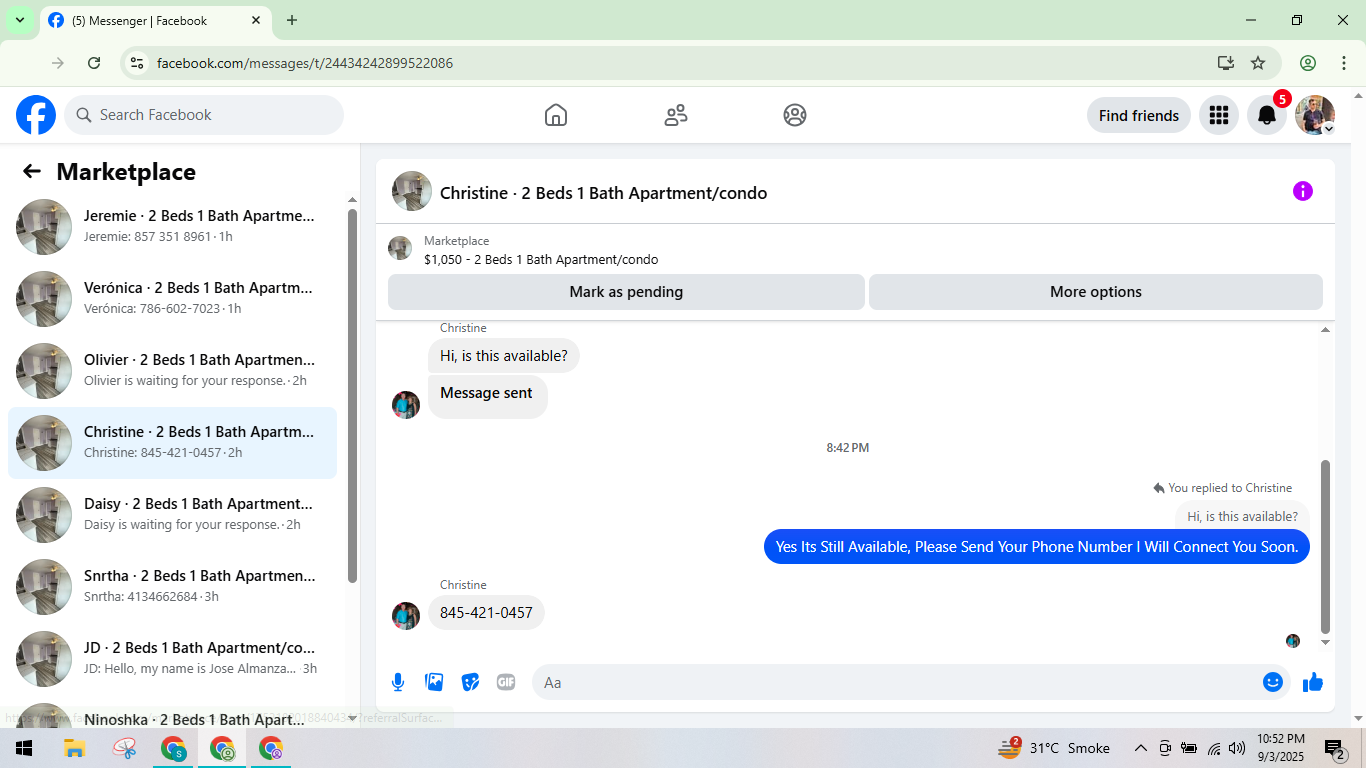Open the weather widget showing 31°C Smoke

coord(1054,748)
